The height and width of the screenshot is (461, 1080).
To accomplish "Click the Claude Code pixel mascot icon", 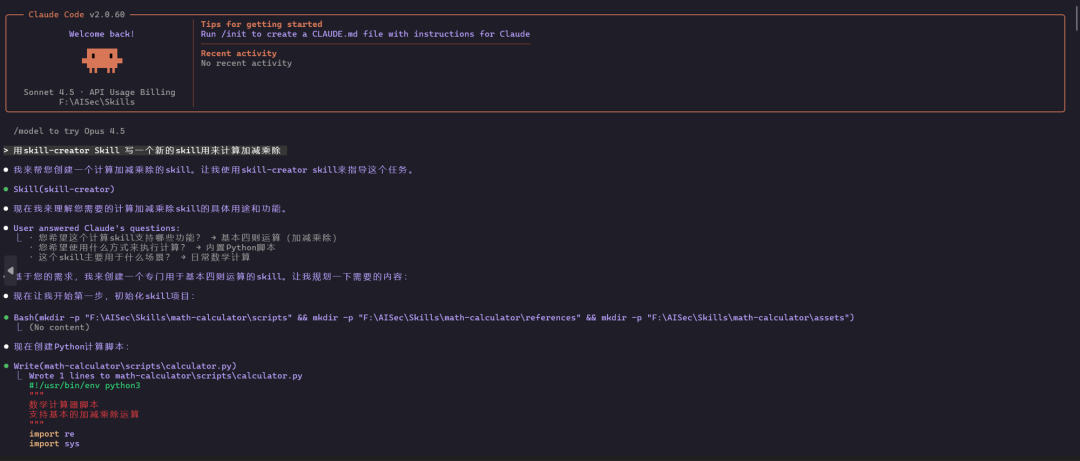I will [x=101, y=61].
